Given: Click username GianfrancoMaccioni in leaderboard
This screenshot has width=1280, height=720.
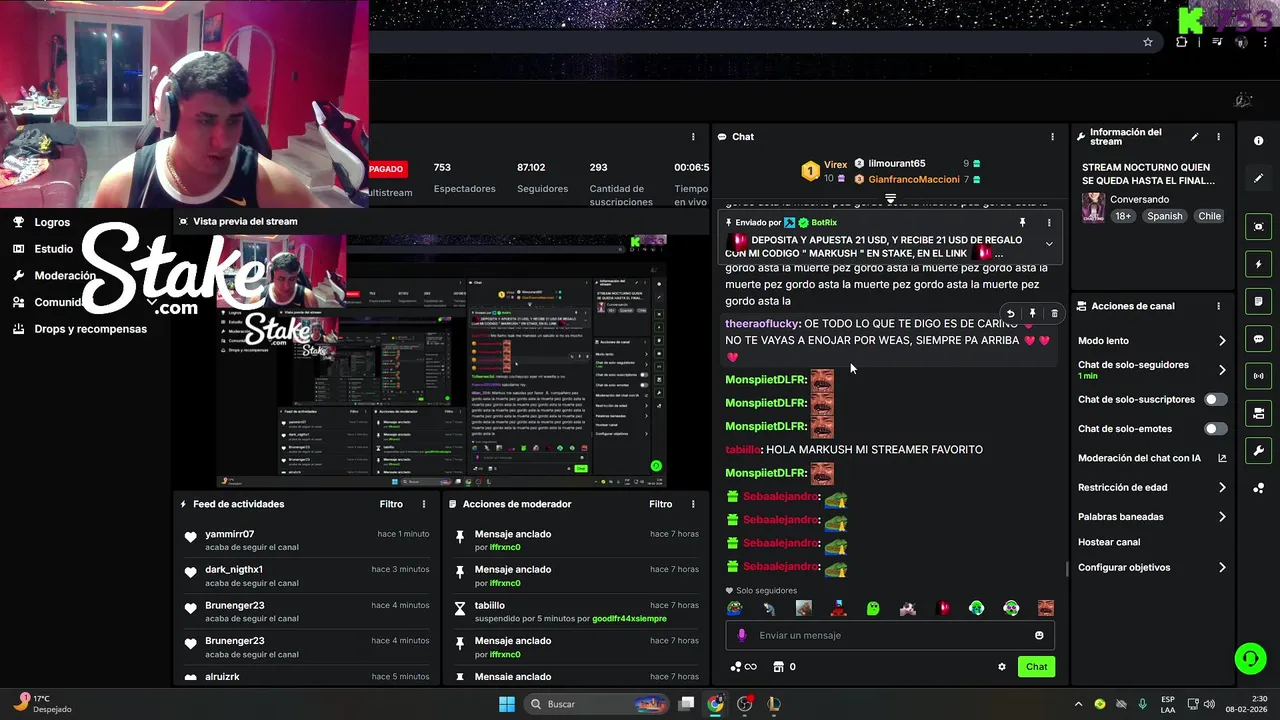Looking at the screenshot, I should point(913,179).
